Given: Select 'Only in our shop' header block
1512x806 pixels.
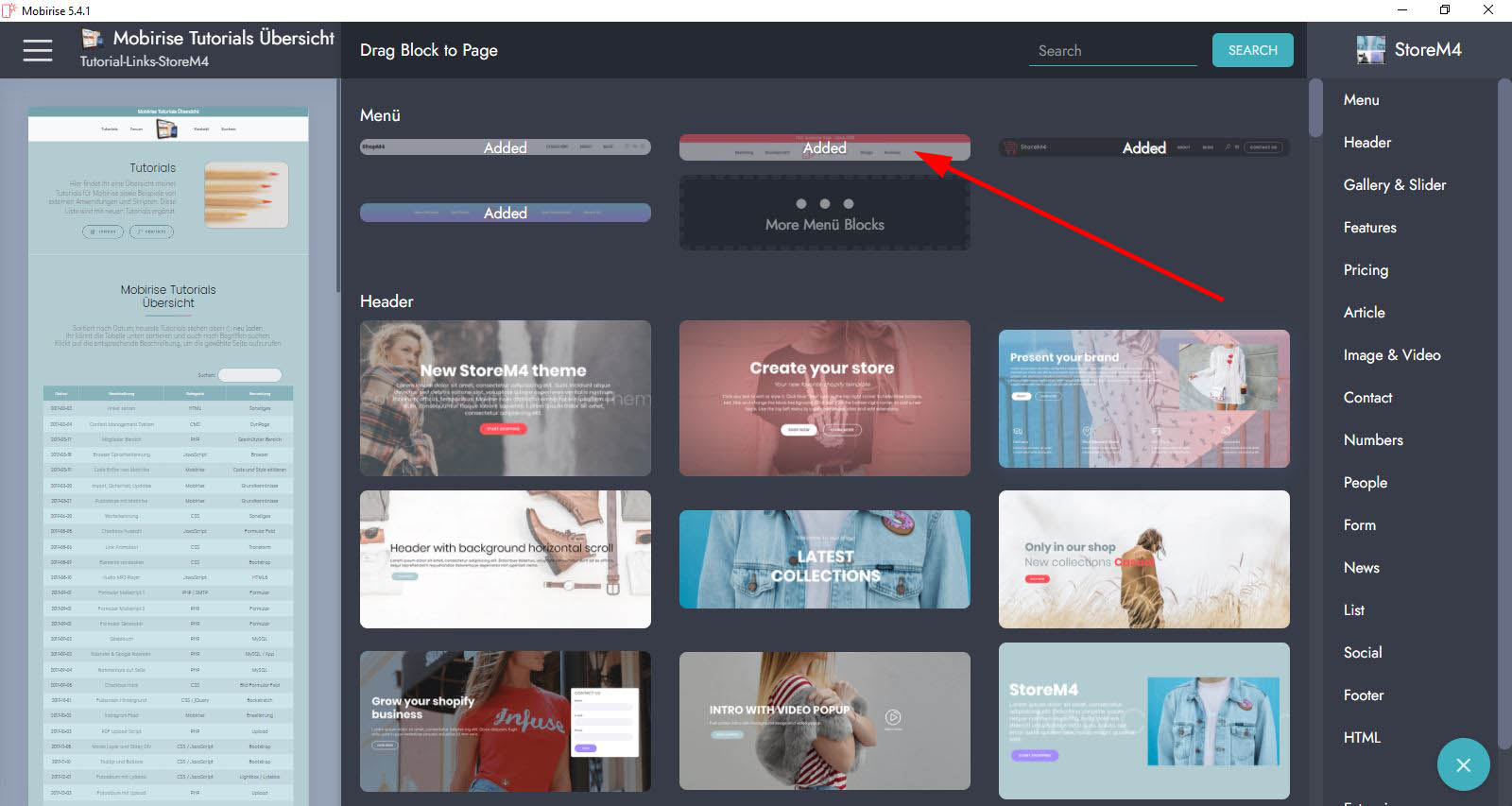Looking at the screenshot, I should (x=1143, y=559).
